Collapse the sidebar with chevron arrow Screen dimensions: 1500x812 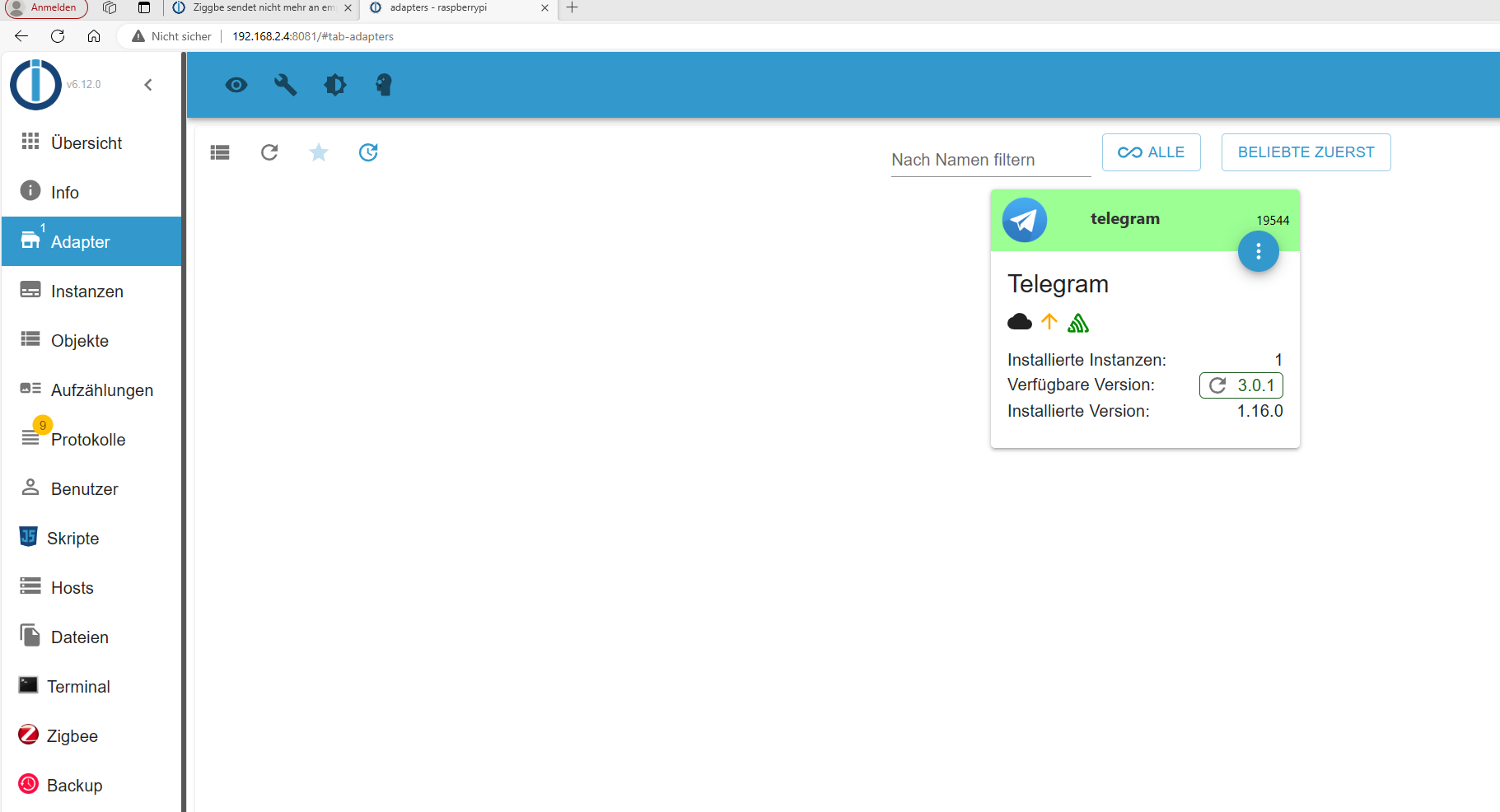148,85
